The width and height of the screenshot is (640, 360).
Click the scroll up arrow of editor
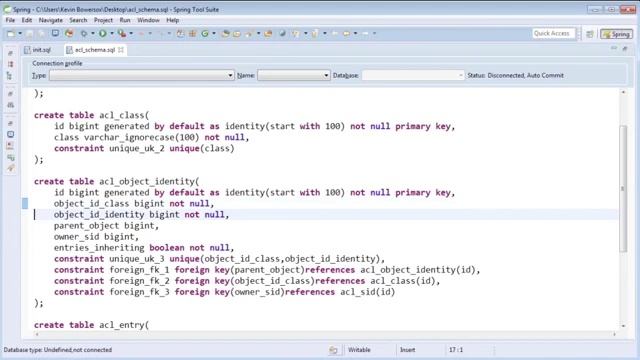point(623,92)
